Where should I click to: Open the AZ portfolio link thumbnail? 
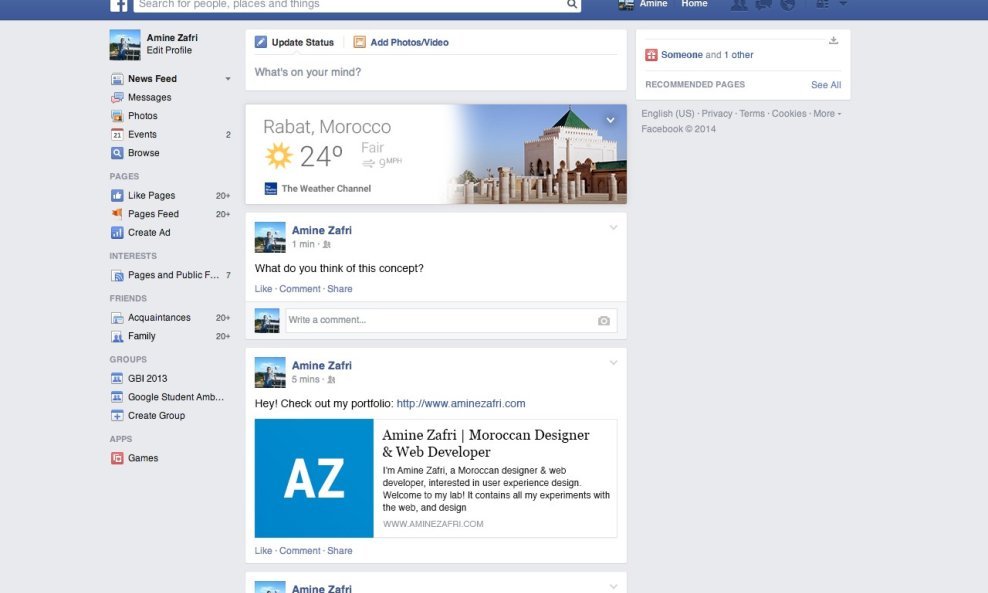pyautogui.click(x=314, y=478)
